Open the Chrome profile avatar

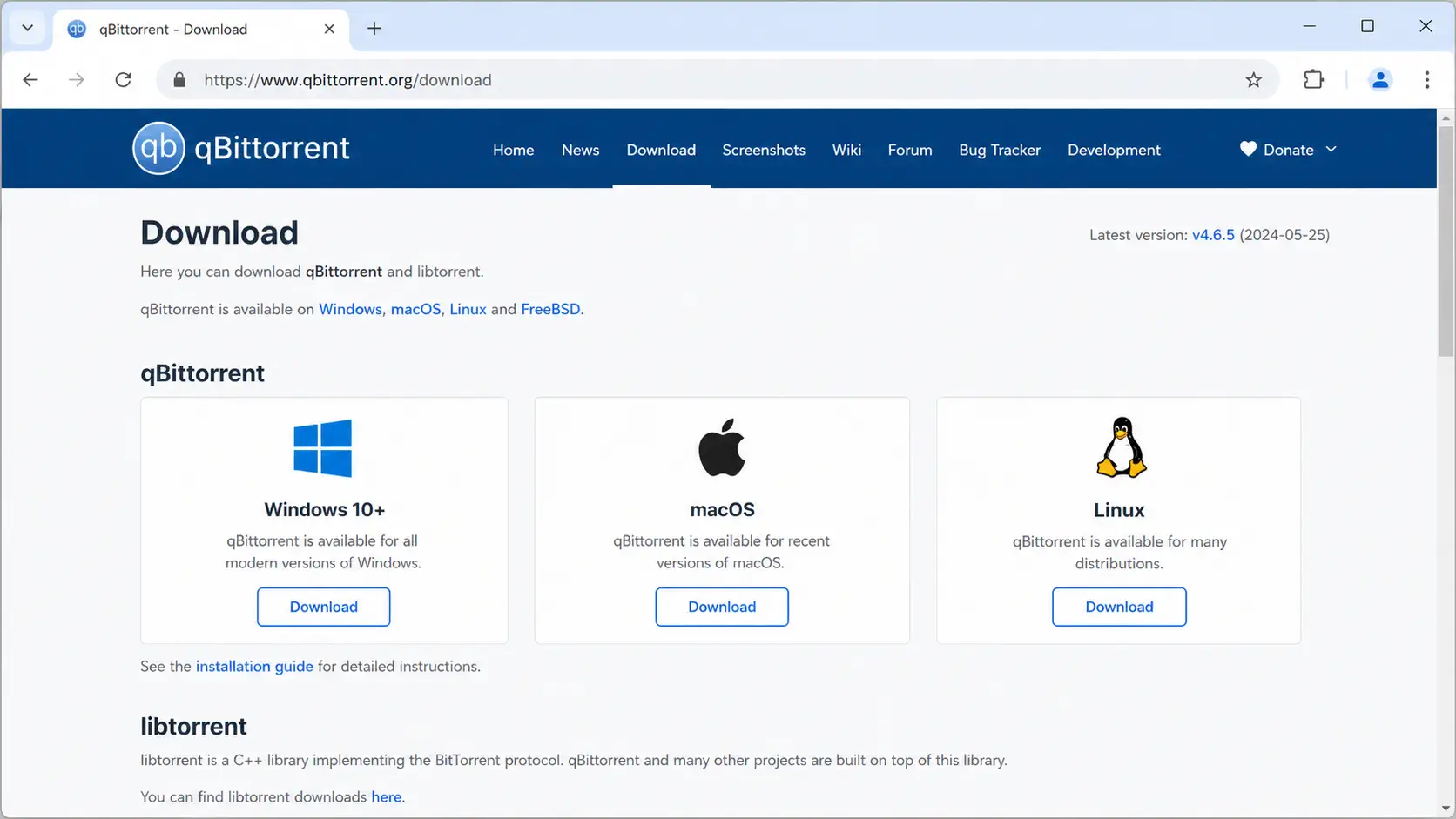[x=1380, y=80]
